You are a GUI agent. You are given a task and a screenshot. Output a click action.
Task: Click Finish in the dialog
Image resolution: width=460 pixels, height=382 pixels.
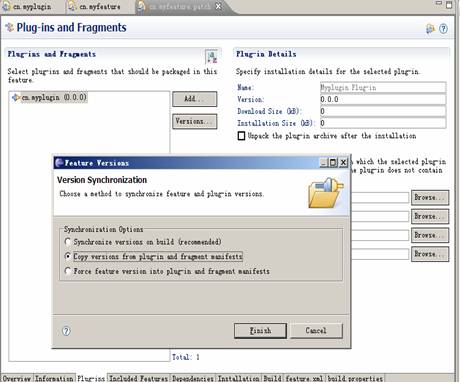tap(260, 331)
